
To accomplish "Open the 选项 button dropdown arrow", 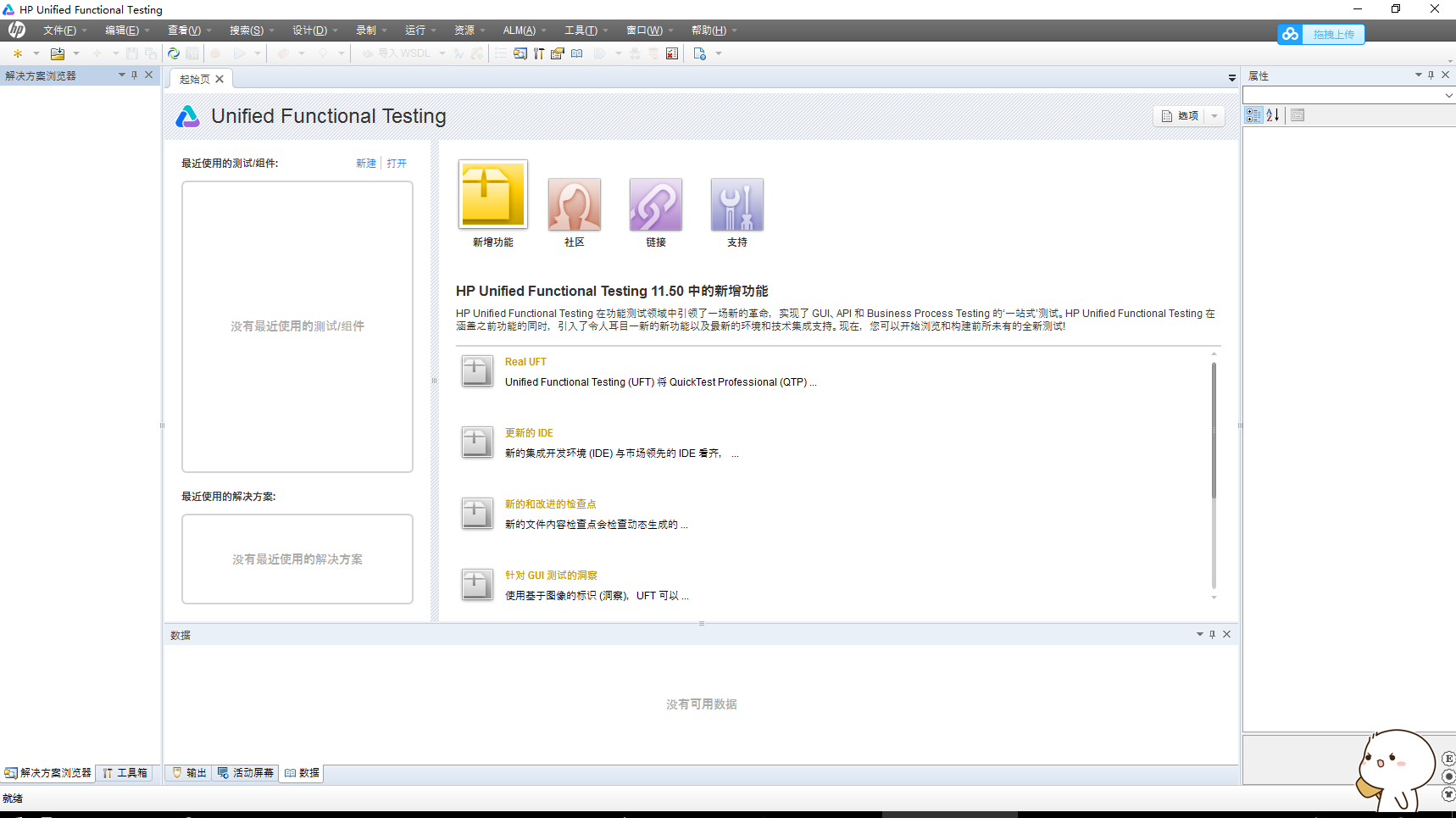I will [1214, 116].
